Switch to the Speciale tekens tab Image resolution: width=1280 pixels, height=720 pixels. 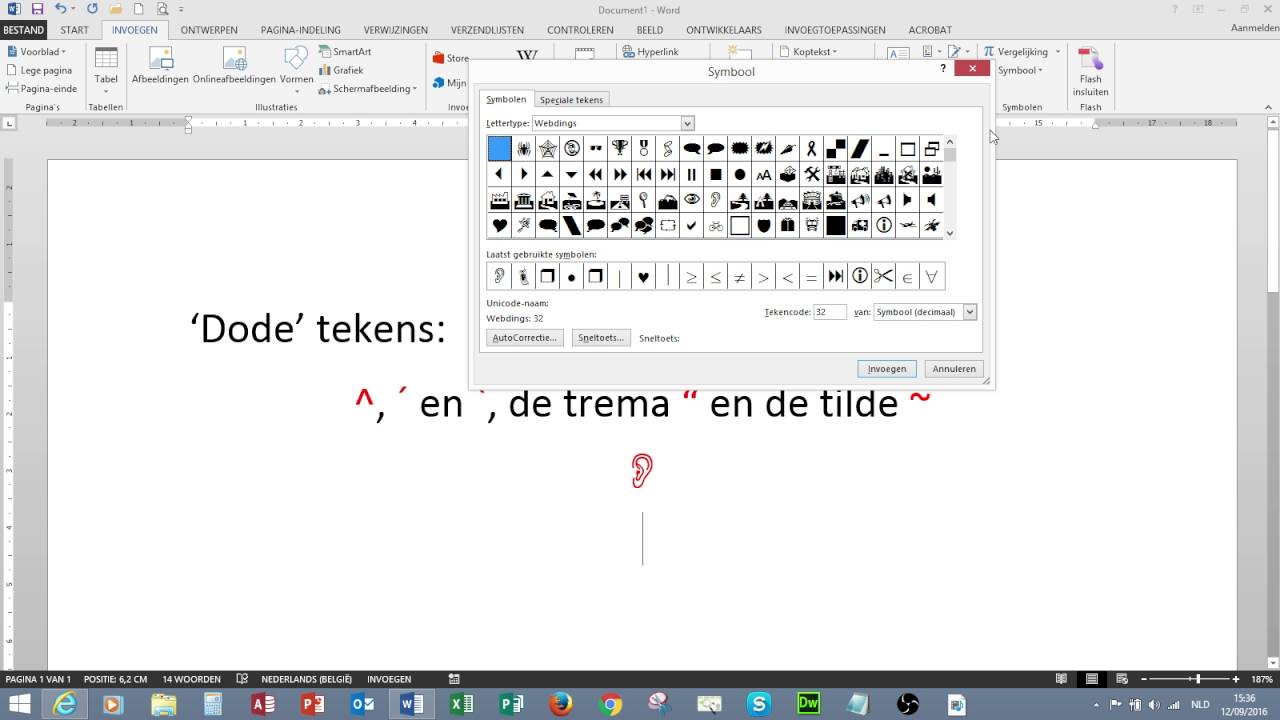pyautogui.click(x=571, y=100)
